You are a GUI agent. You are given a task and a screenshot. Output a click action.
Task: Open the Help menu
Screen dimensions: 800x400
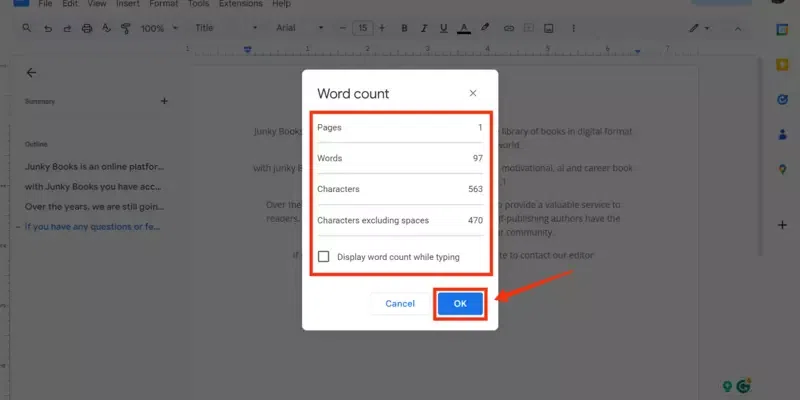coord(281,4)
